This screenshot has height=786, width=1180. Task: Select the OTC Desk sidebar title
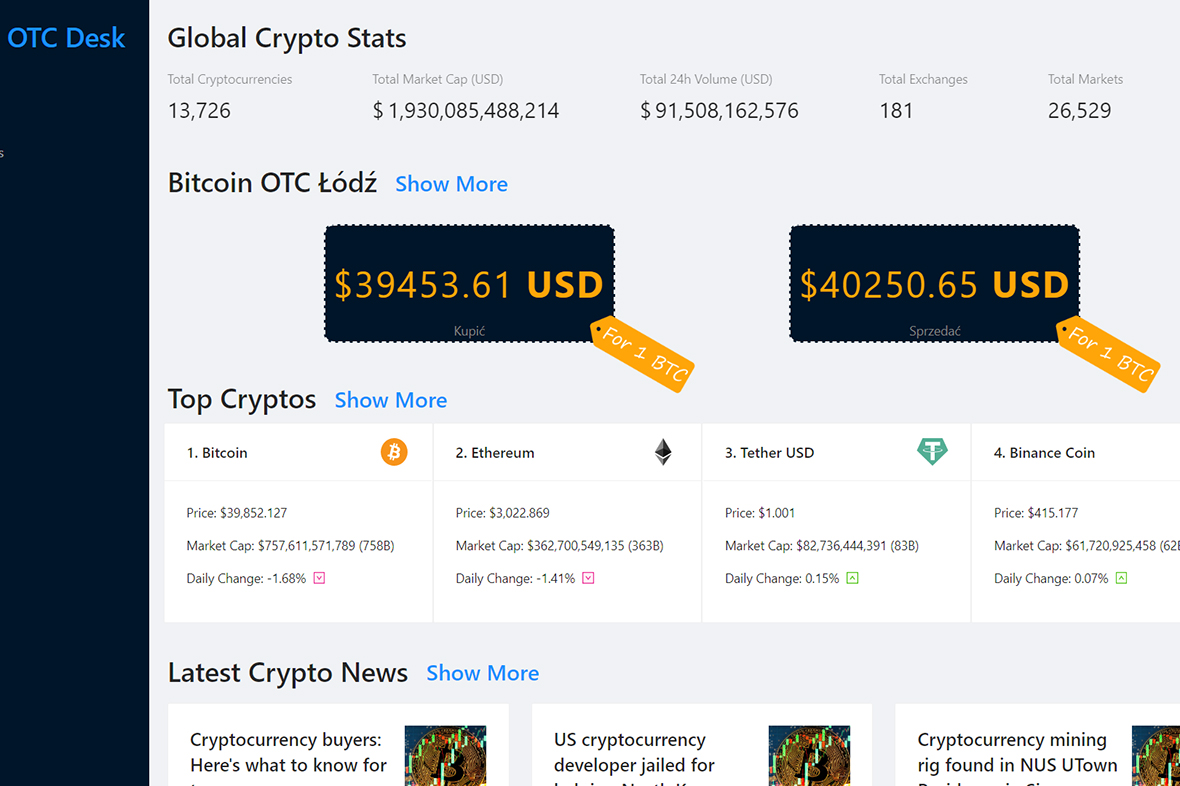click(x=66, y=37)
